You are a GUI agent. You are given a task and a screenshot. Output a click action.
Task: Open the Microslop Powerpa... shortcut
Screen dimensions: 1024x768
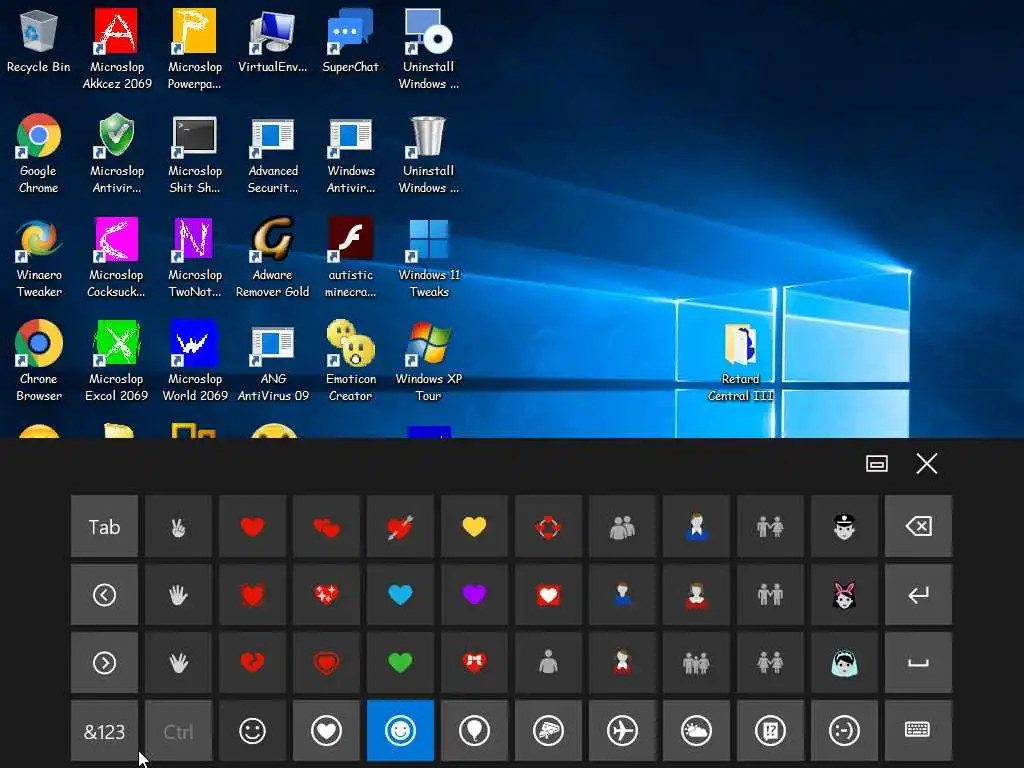click(195, 50)
